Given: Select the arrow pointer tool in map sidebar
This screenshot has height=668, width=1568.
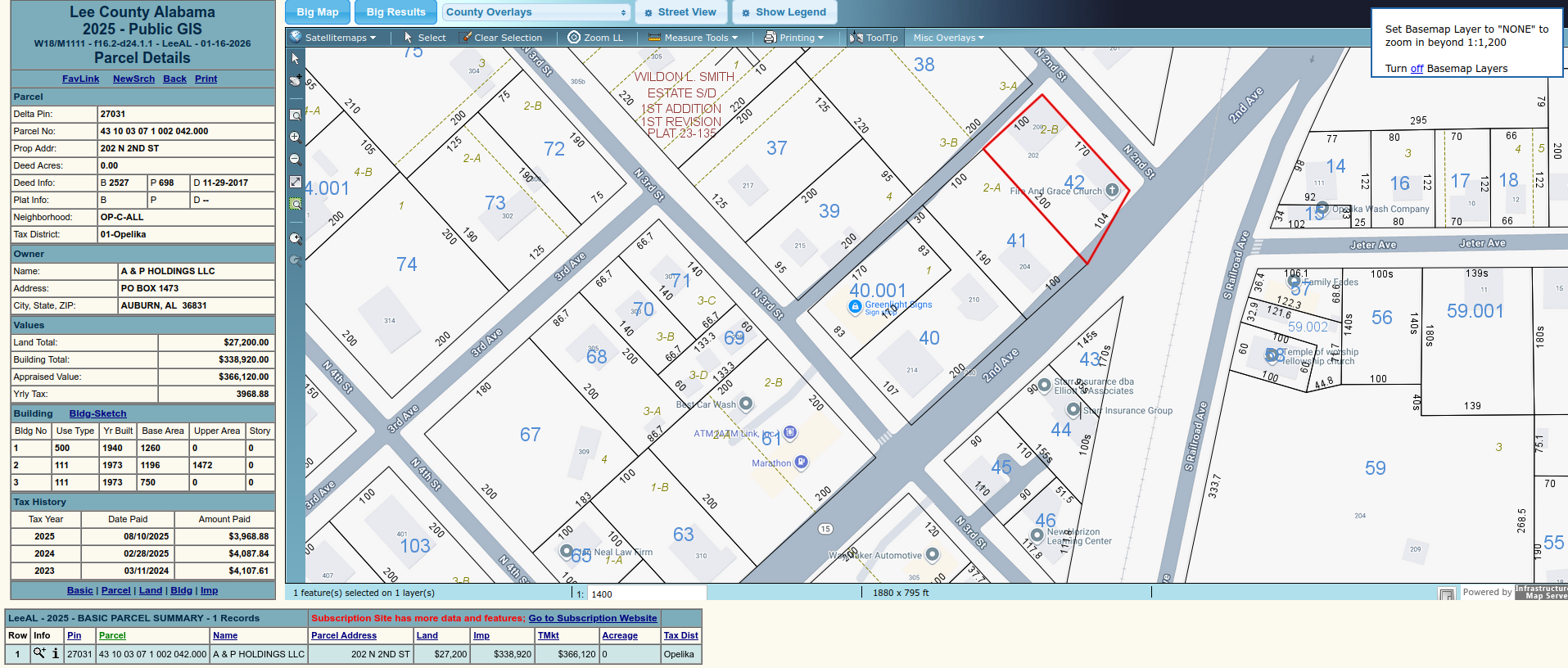Looking at the screenshot, I should (x=296, y=59).
